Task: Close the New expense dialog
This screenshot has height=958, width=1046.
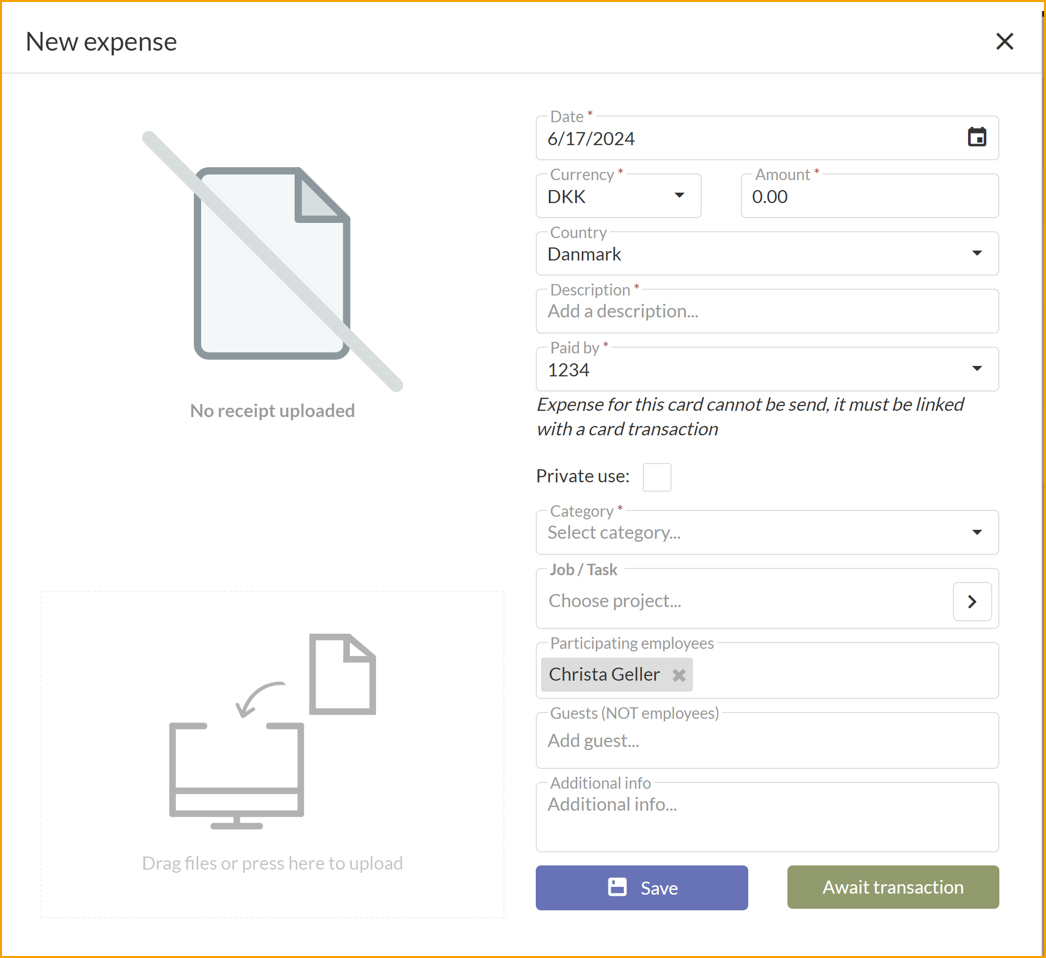Action: point(1004,41)
